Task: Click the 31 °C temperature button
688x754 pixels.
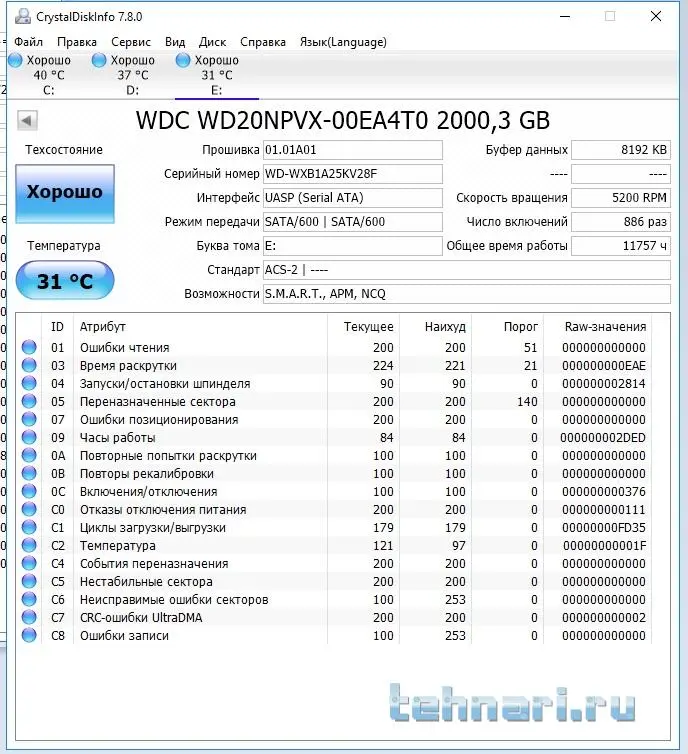Action: tap(65, 280)
